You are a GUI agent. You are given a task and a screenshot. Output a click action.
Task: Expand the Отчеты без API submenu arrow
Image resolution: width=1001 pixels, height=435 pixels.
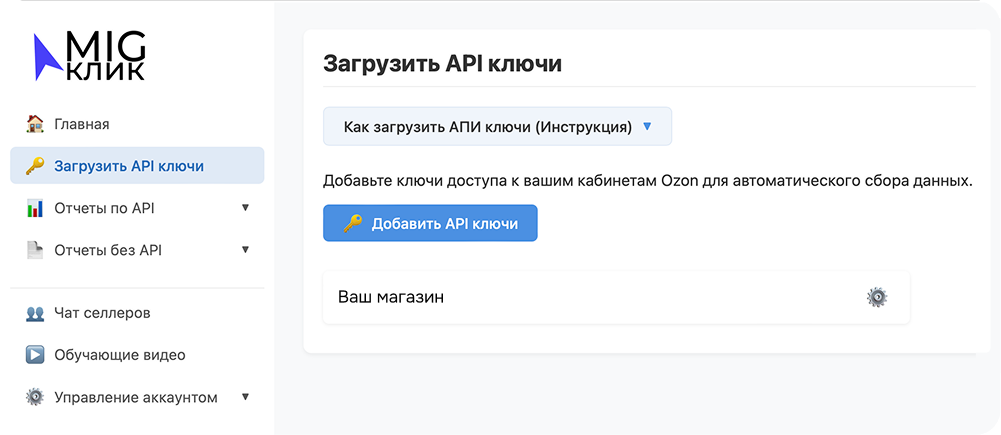point(245,250)
